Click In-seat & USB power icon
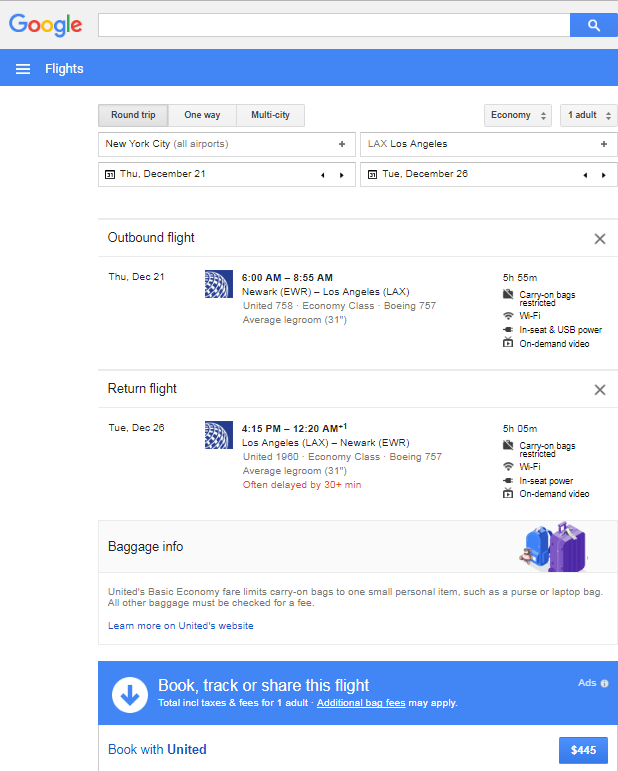Screen dimensions: 618x771 coord(508,329)
